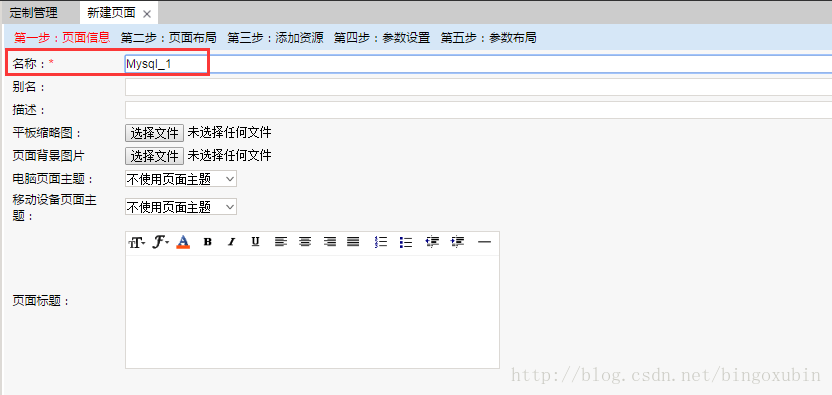Open the 移动设备页面主题 dropdown
832x395 pixels.
(180, 207)
